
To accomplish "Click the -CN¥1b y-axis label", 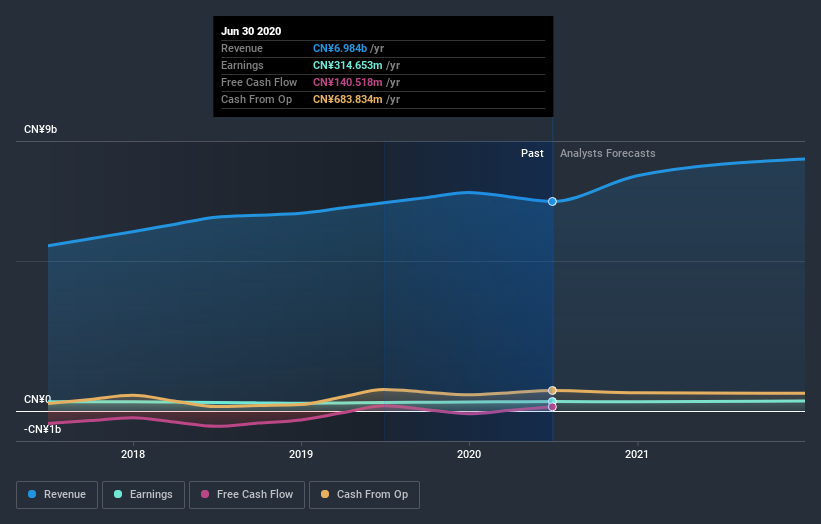I will (42, 429).
